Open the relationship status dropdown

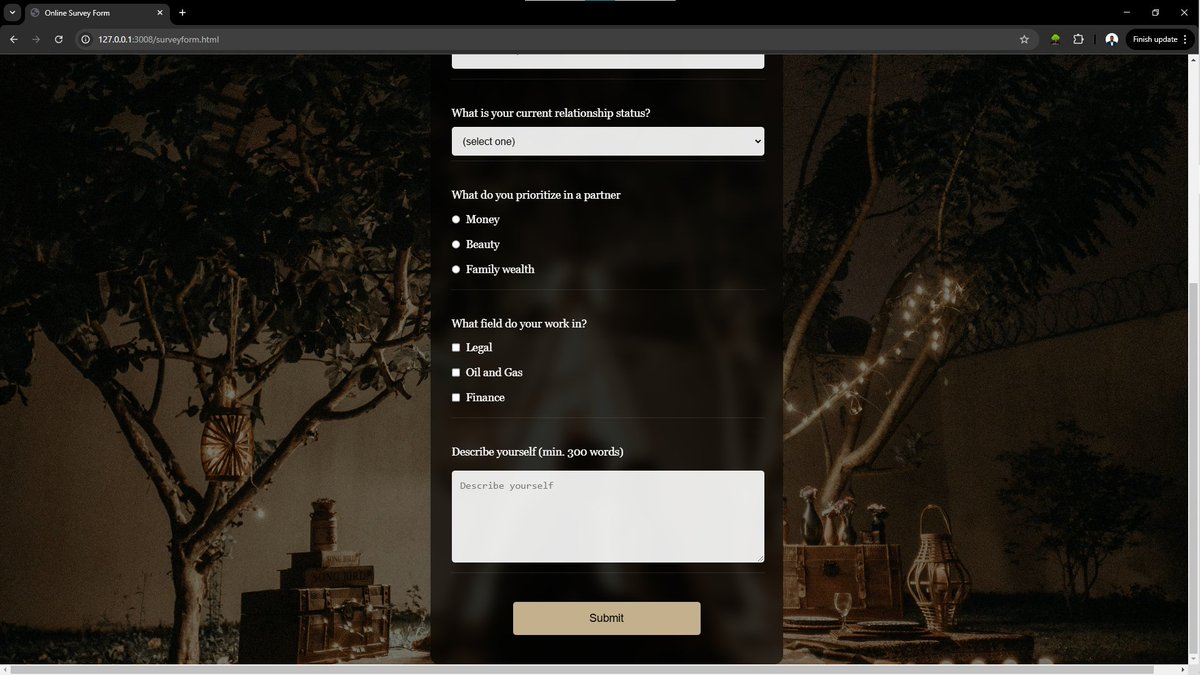606,141
